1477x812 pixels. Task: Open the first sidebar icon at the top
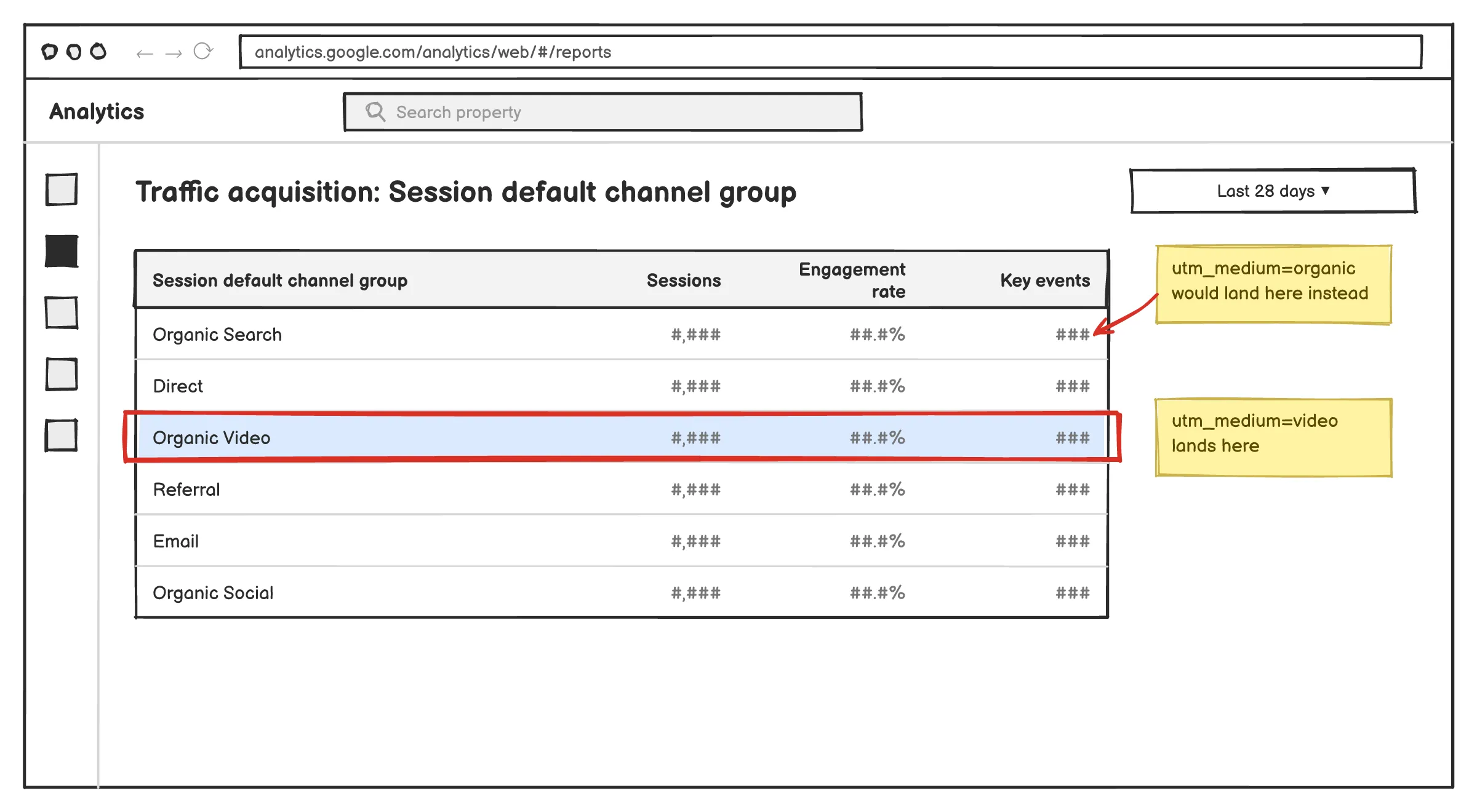[62, 189]
